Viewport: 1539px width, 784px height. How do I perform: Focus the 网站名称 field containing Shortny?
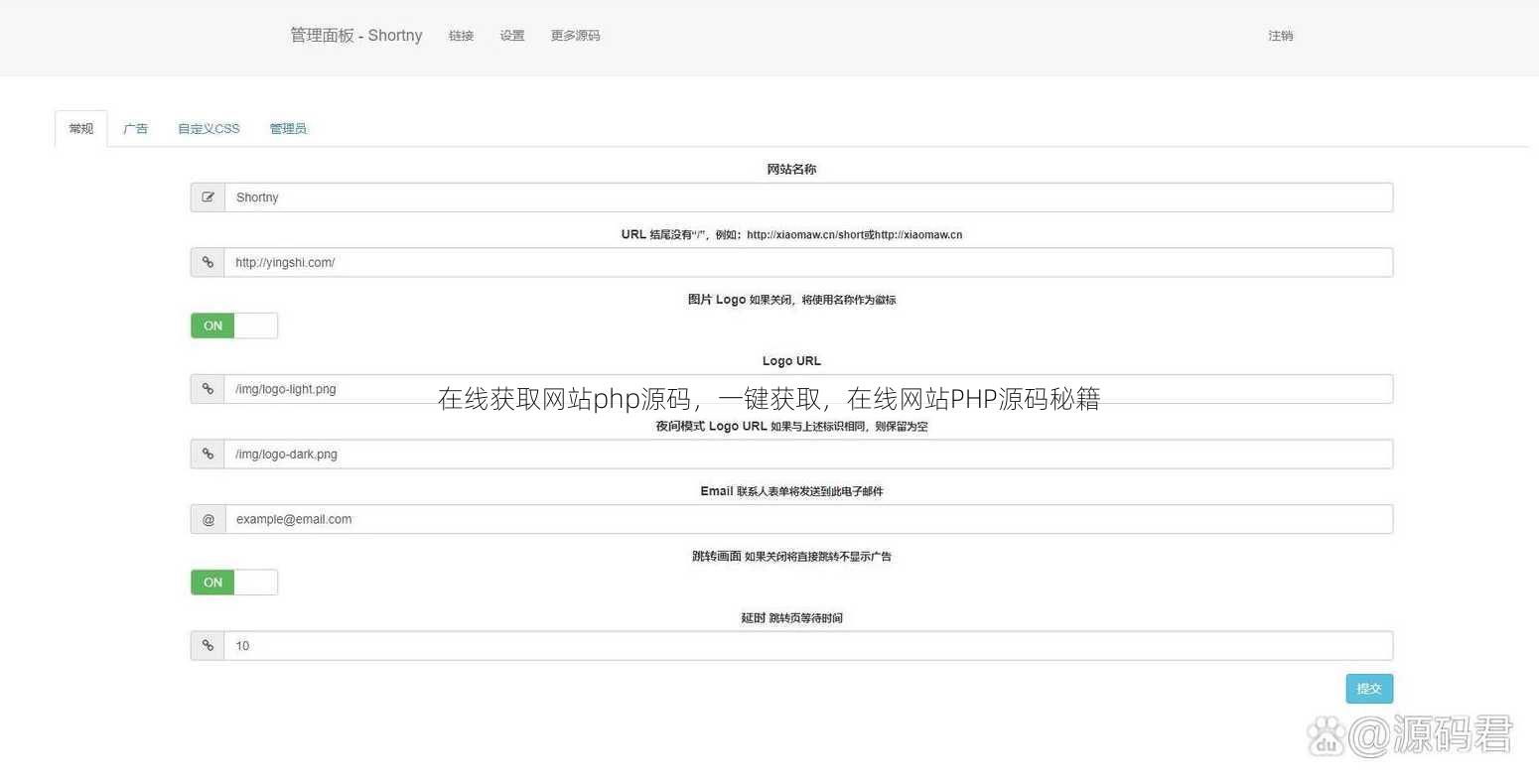[808, 197]
